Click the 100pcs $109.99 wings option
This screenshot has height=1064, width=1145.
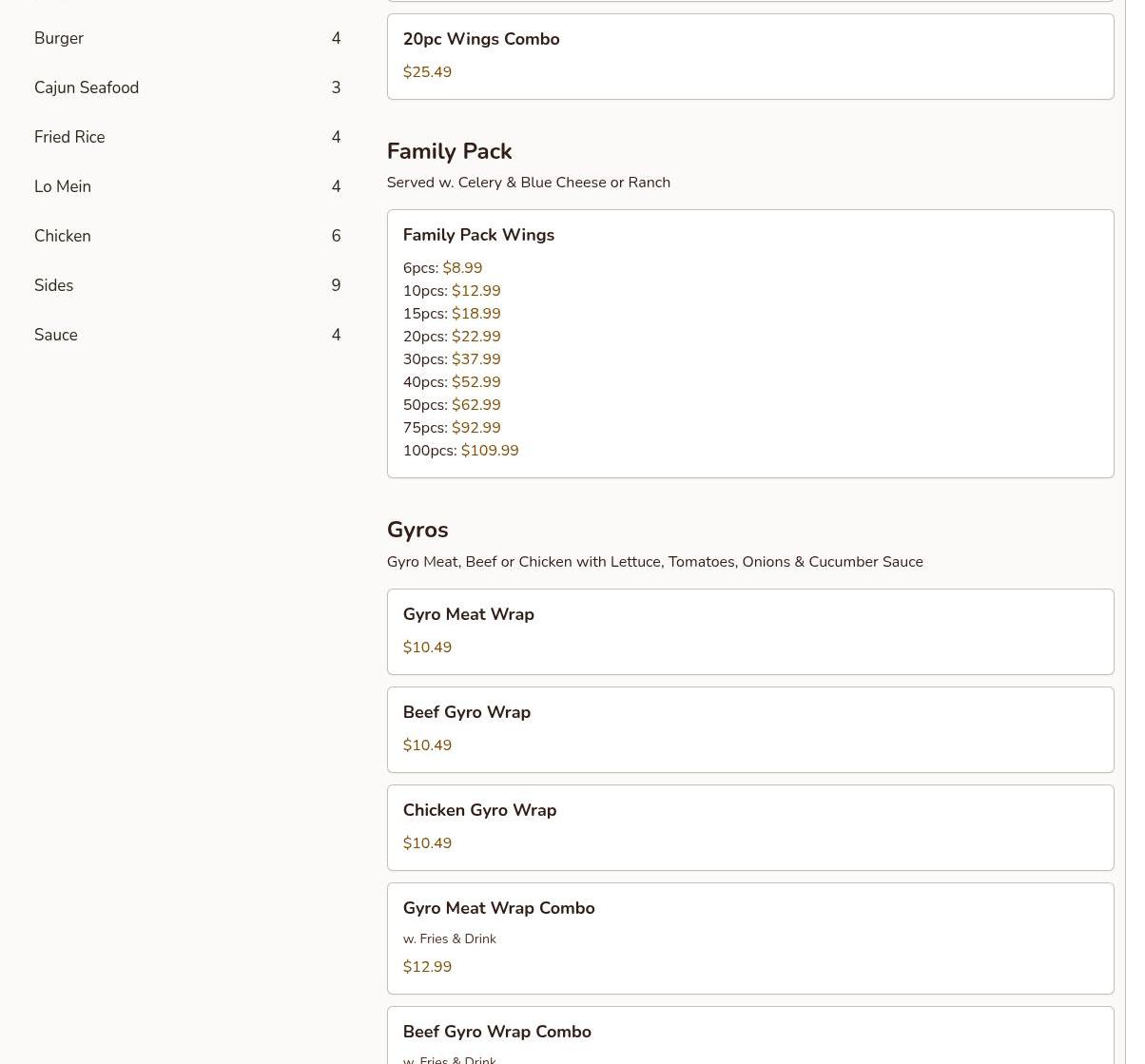tap(461, 451)
